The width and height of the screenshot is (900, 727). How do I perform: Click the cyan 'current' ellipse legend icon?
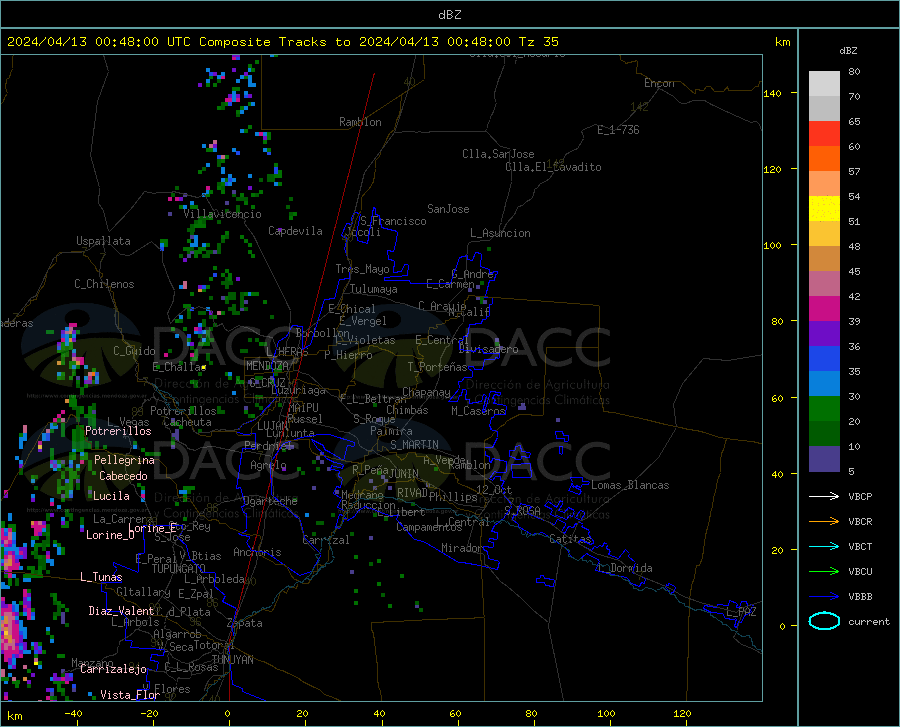click(x=824, y=621)
